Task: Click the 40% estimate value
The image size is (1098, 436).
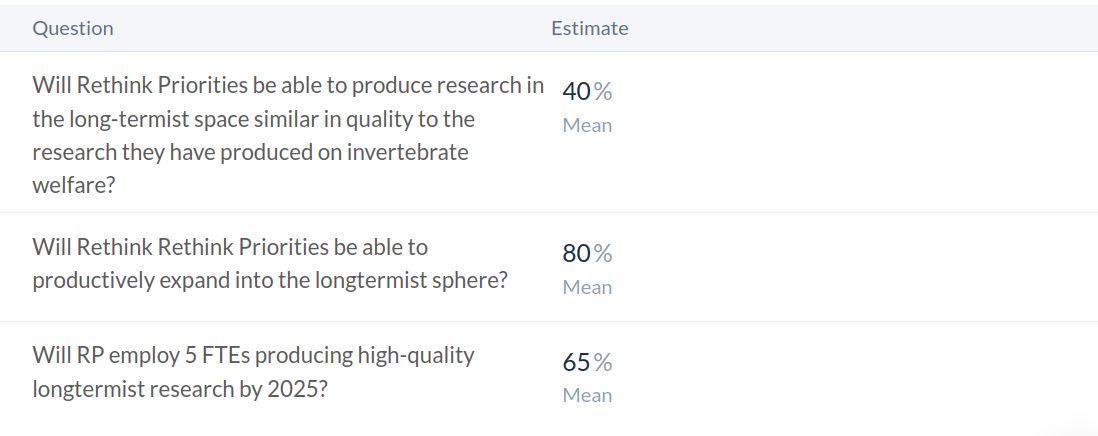Action: [x=587, y=92]
